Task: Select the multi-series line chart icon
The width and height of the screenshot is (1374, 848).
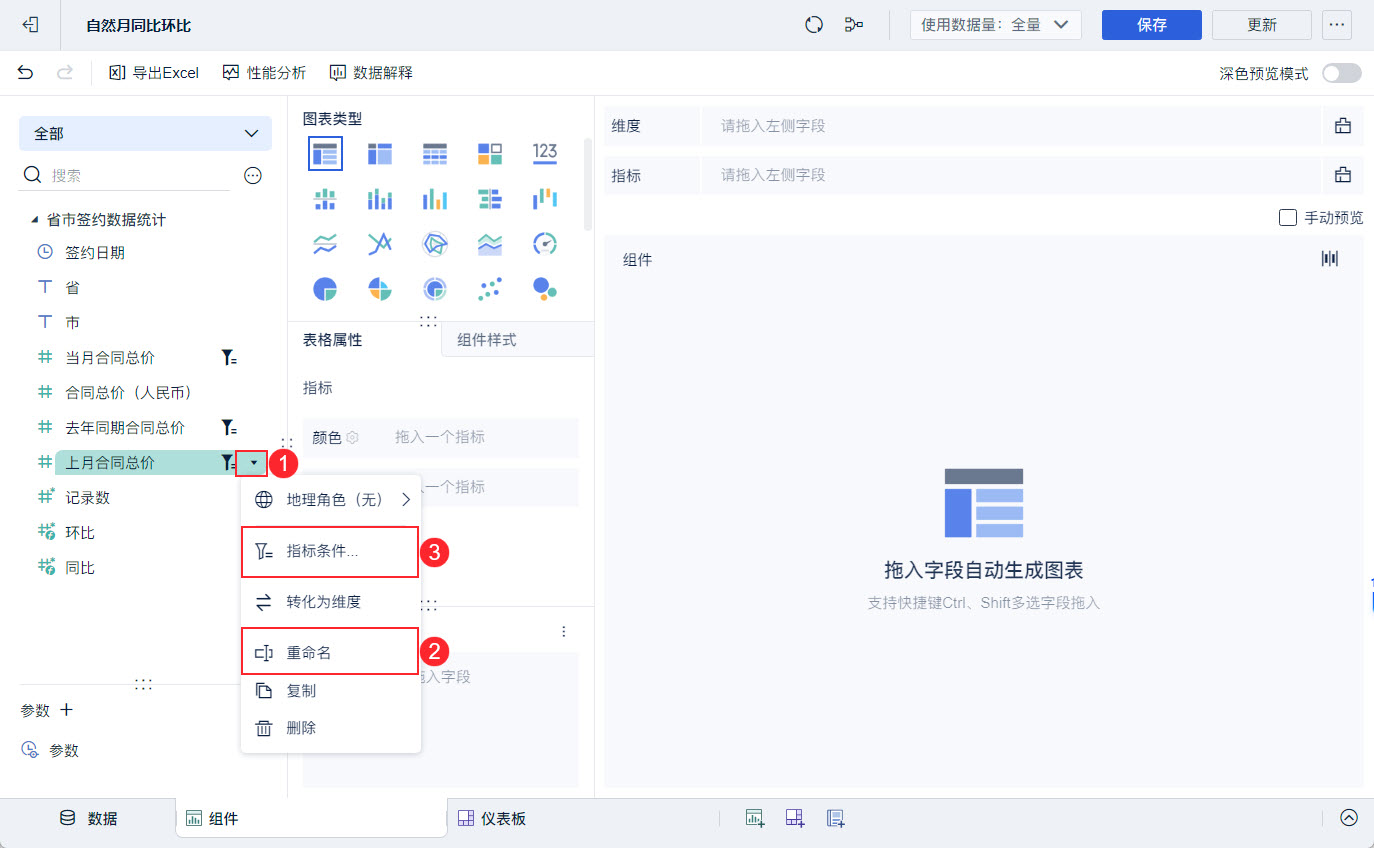Action: [x=380, y=244]
